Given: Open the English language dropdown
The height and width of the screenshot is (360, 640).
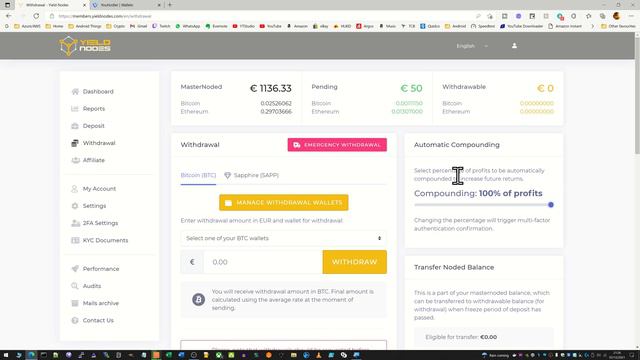Looking at the screenshot, I should tap(472, 46).
